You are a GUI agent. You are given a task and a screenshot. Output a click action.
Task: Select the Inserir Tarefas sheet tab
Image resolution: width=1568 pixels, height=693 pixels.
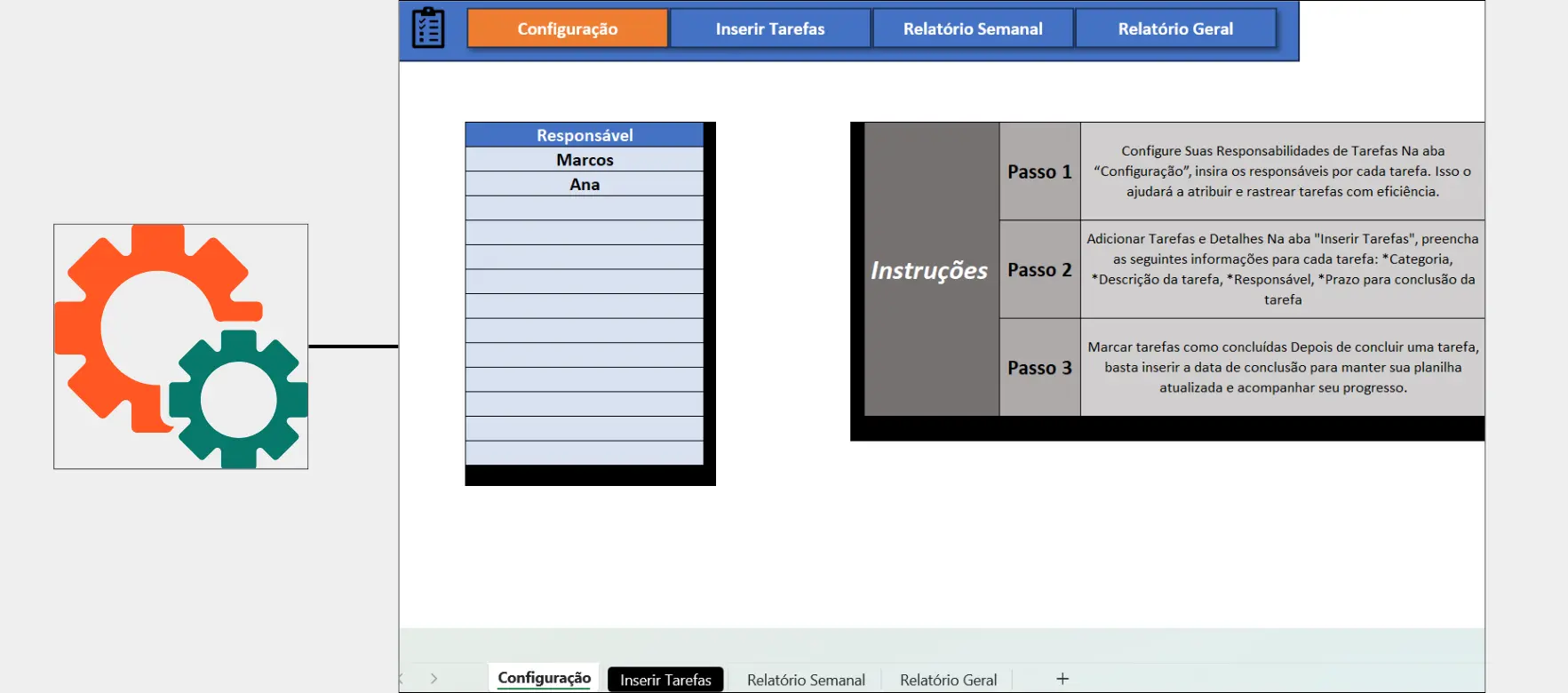(665, 680)
